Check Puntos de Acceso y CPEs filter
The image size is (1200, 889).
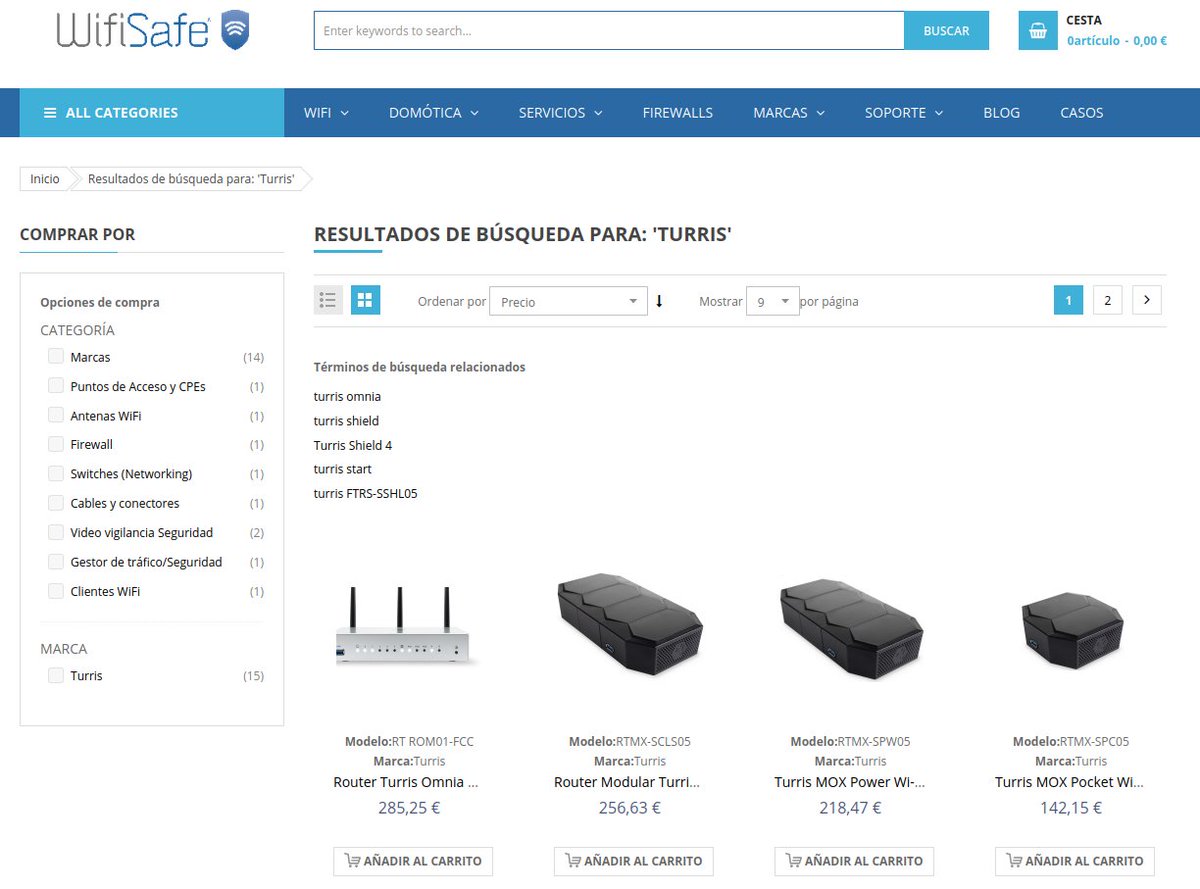[56, 386]
